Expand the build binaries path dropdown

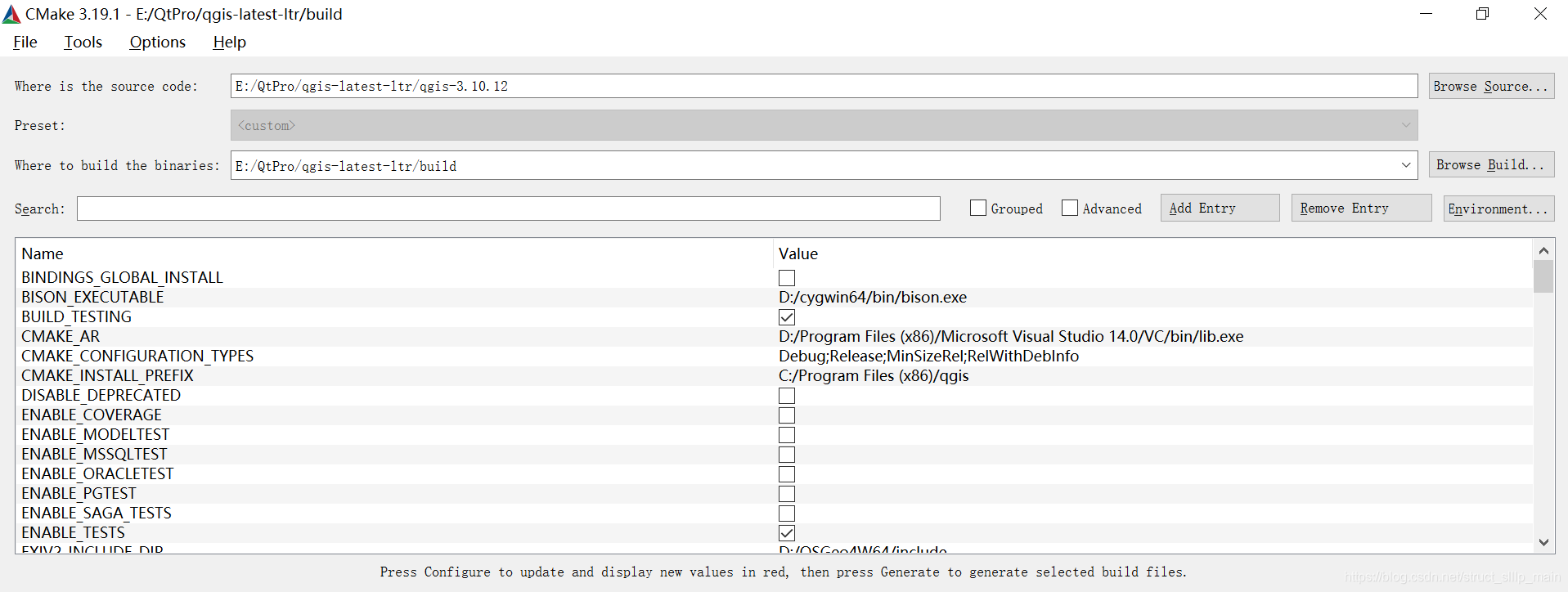point(1406,165)
